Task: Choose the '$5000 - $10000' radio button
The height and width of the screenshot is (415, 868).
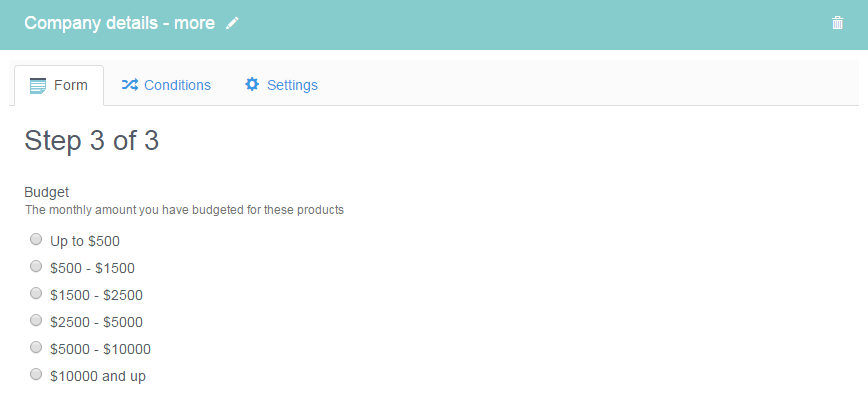Action: point(36,347)
